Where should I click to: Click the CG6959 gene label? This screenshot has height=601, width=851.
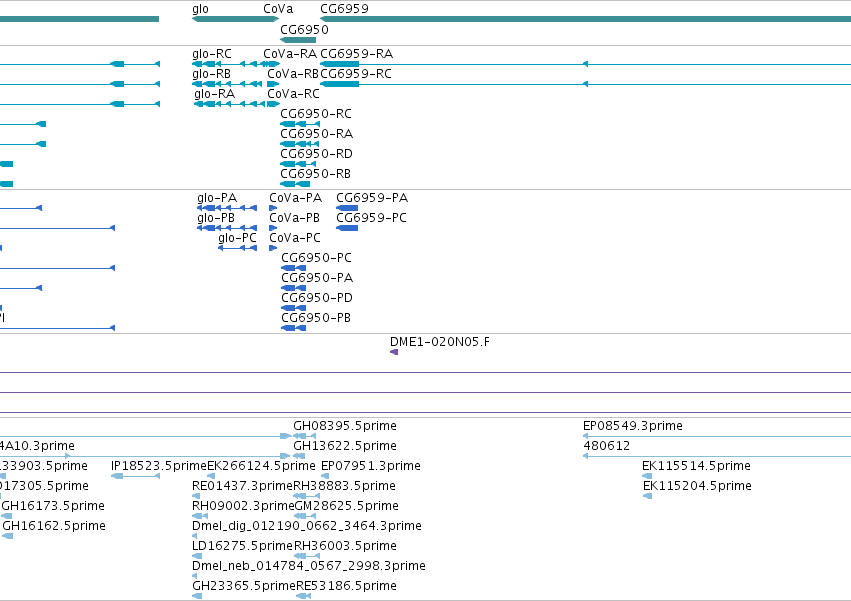point(344,9)
